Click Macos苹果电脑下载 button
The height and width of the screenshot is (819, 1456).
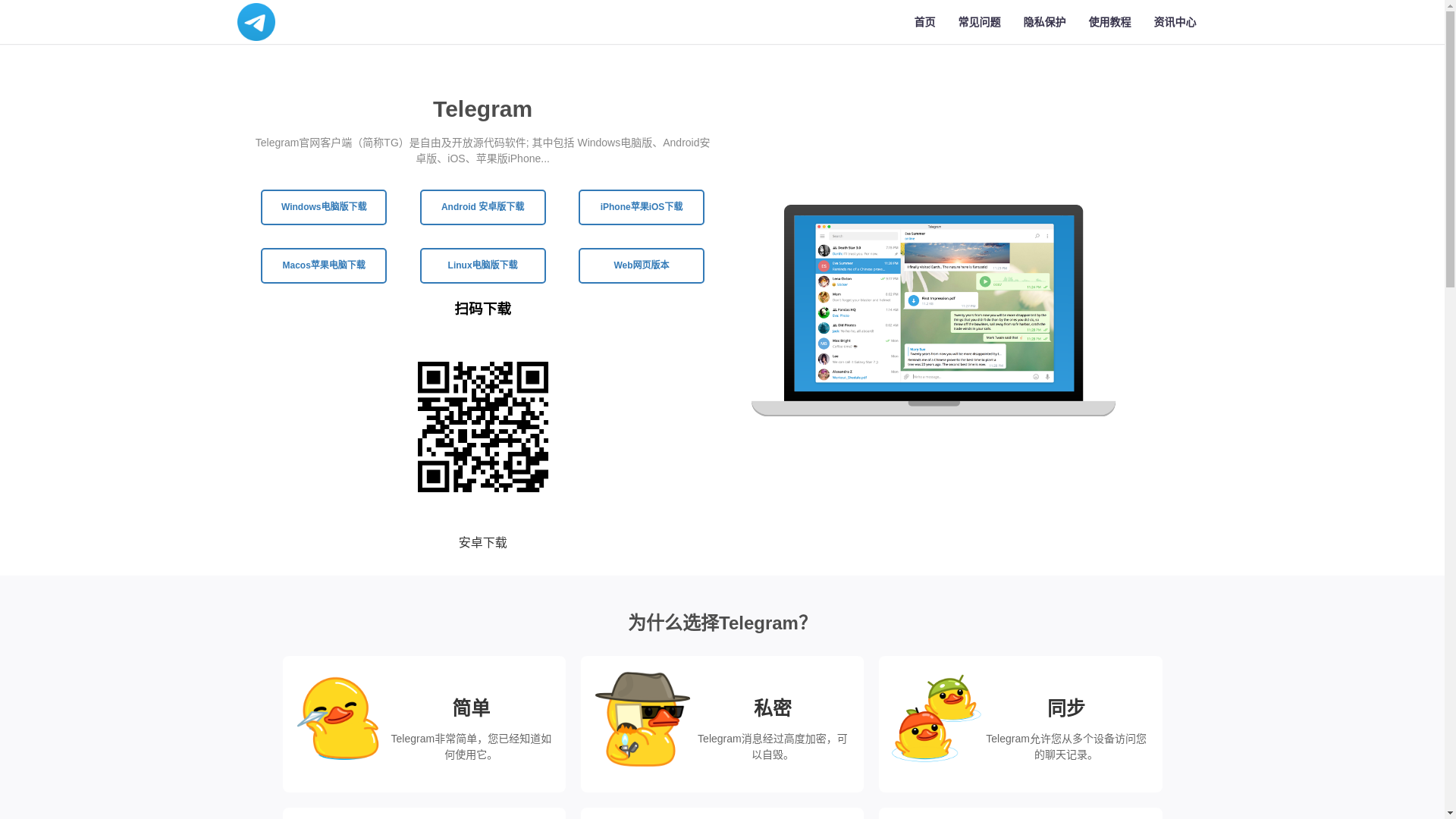[324, 265]
